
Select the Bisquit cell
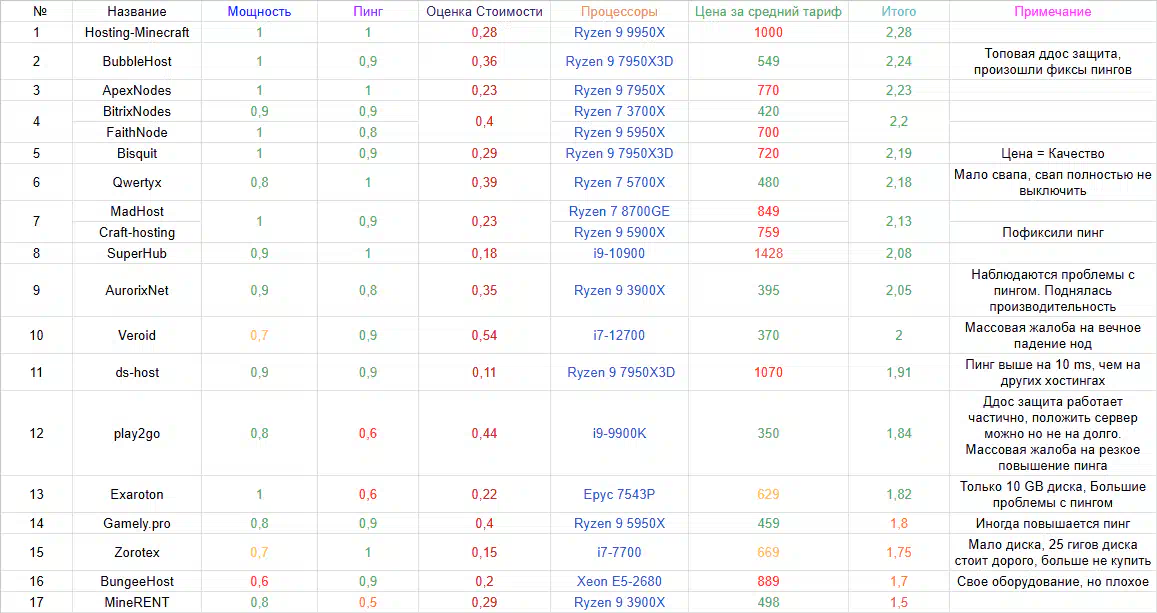pos(137,153)
